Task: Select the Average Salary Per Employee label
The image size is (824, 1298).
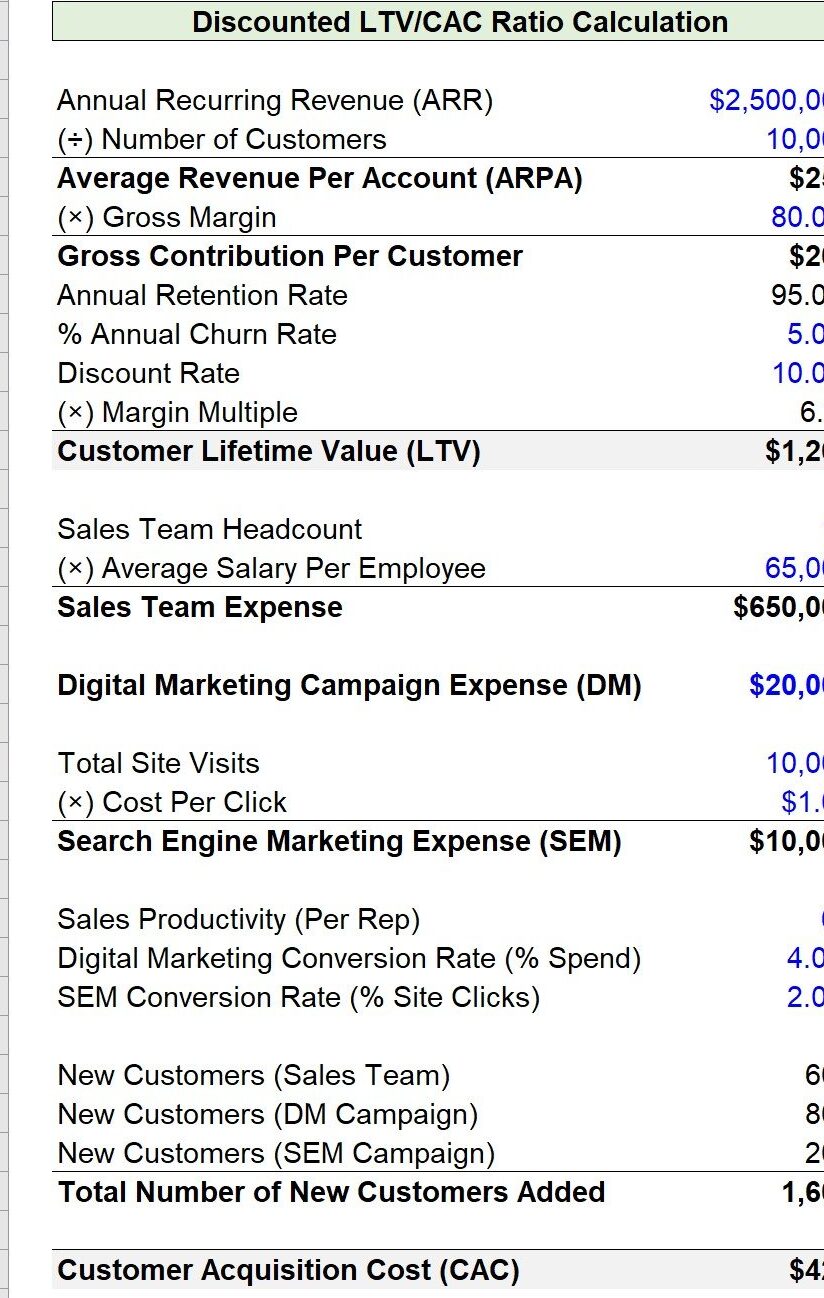Action: (x=272, y=568)
